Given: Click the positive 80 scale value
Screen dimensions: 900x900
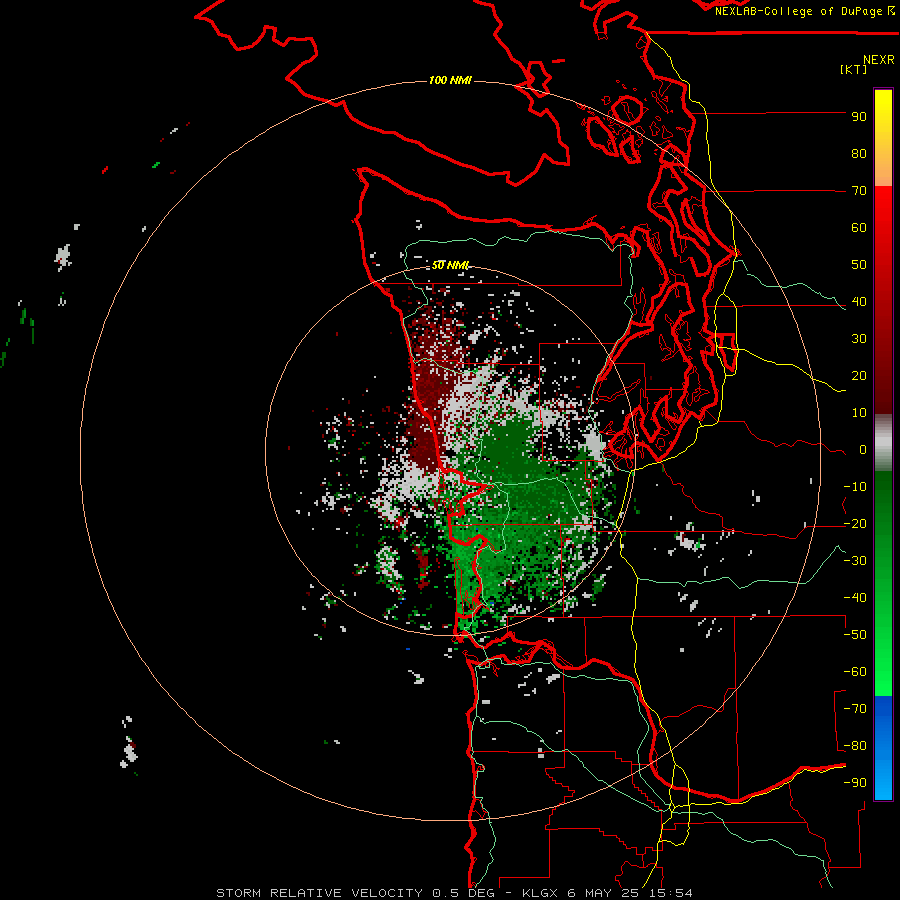Looking at the screenshot, I should [859, 154].
